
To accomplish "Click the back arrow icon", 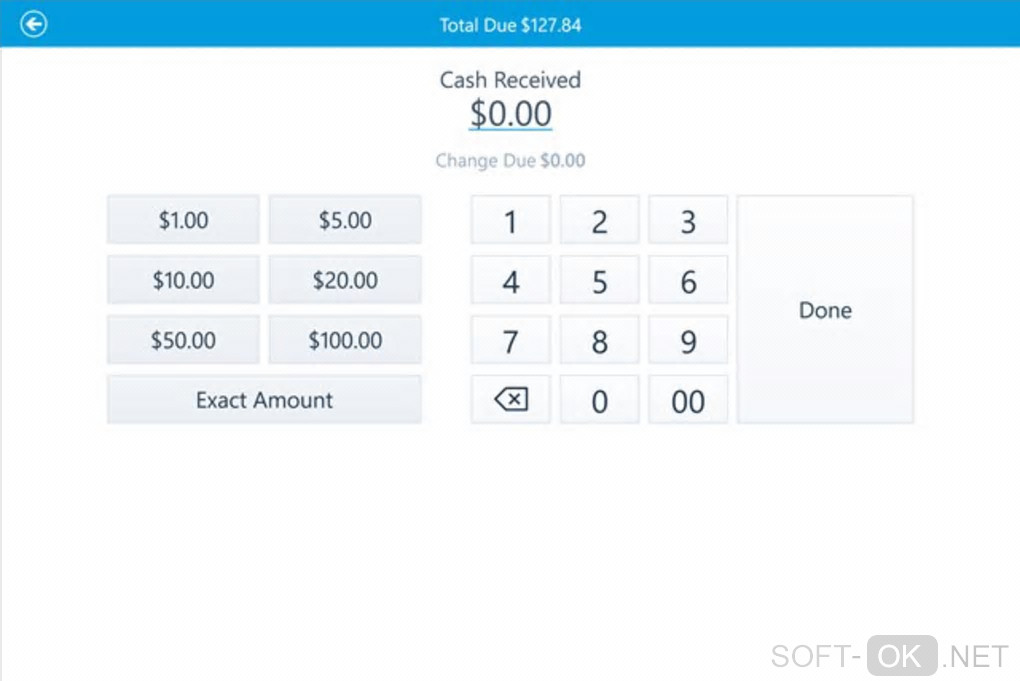I will click(34, 24).
